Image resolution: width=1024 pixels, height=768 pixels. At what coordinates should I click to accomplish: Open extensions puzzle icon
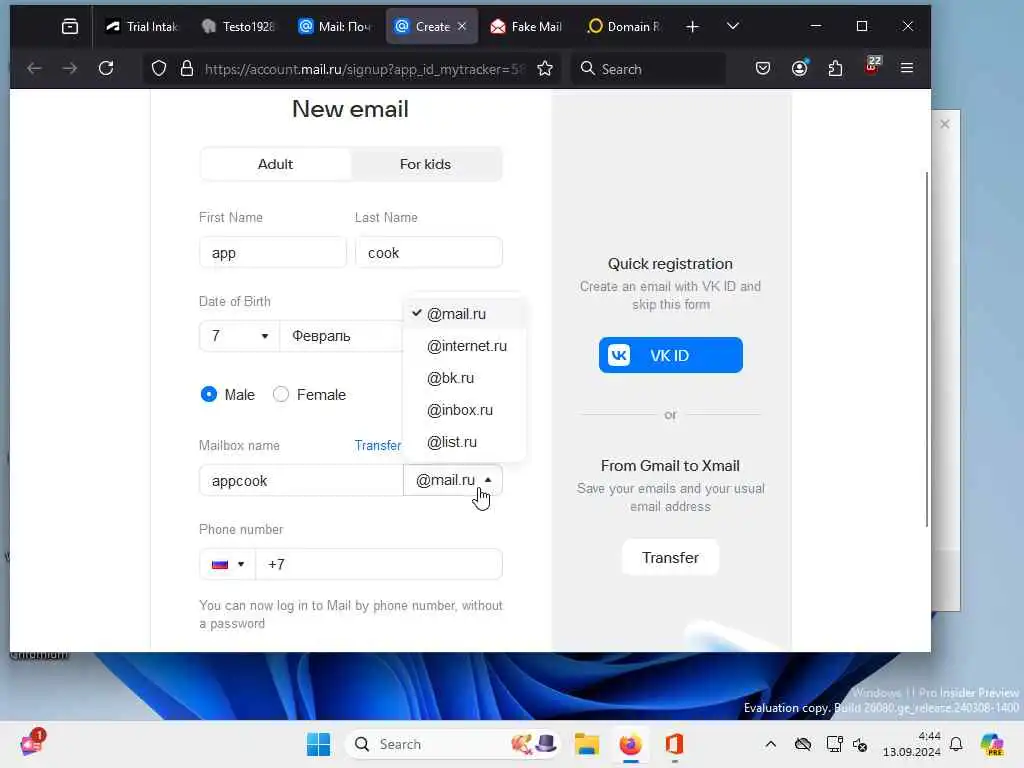tap(835, 69)
